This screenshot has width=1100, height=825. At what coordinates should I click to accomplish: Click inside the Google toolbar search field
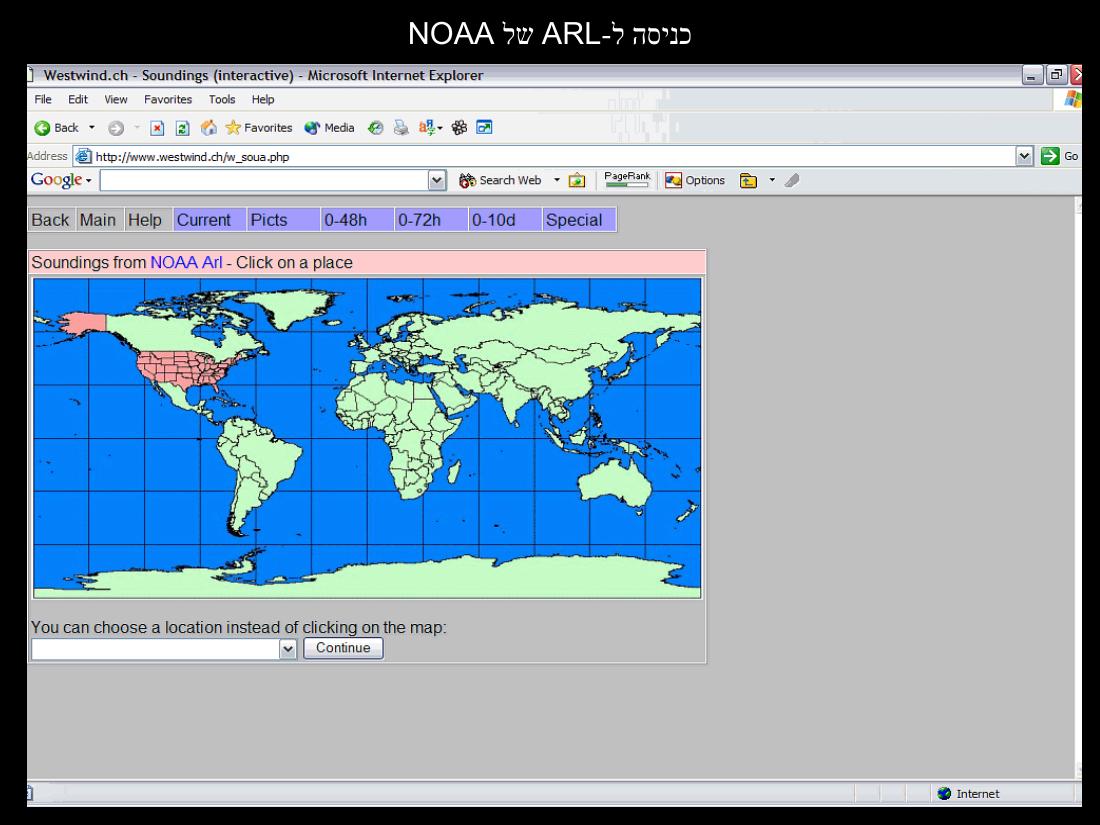(x=264, y=180)
